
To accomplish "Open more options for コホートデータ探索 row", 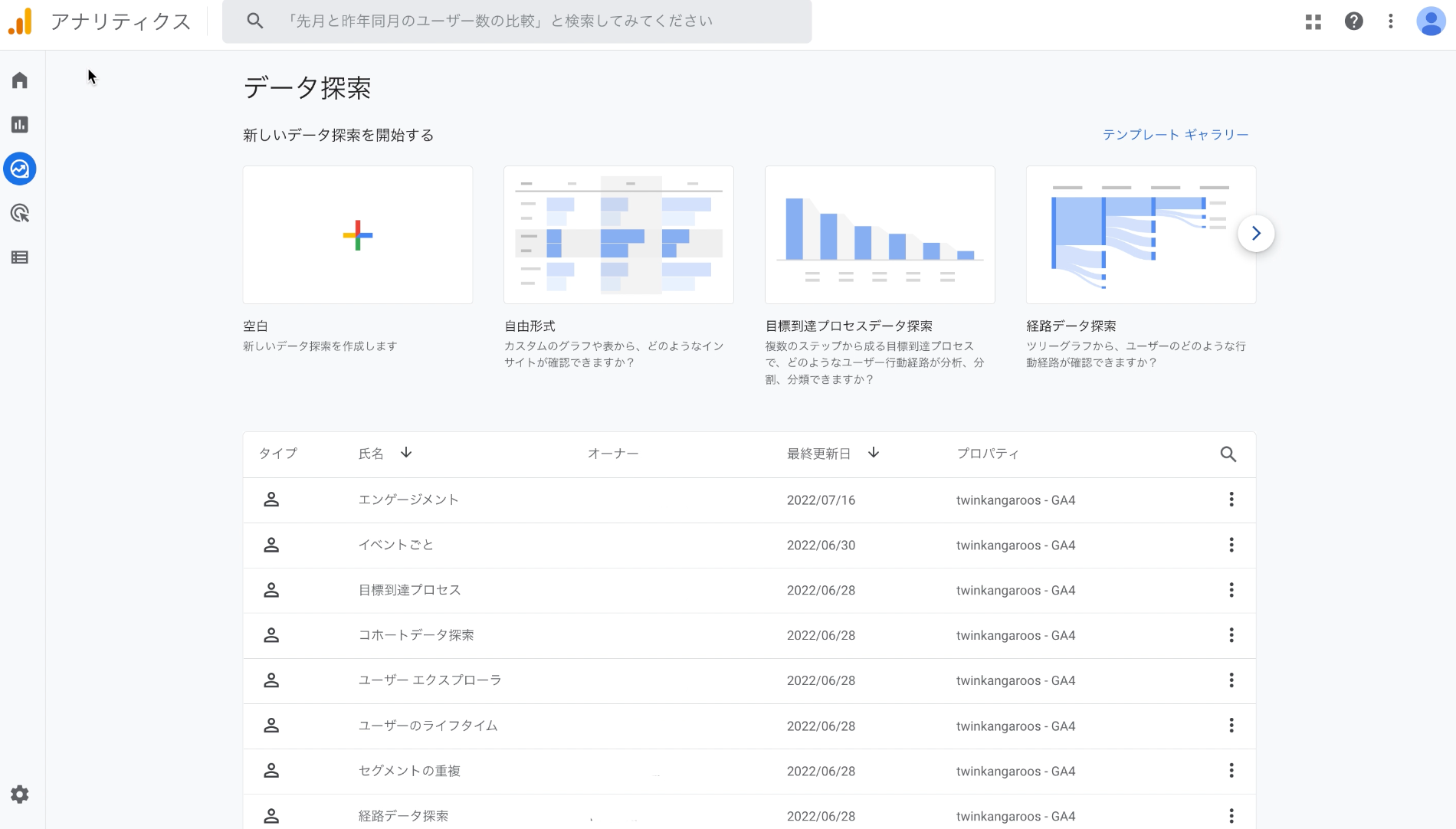I will tap(1231, 635).
